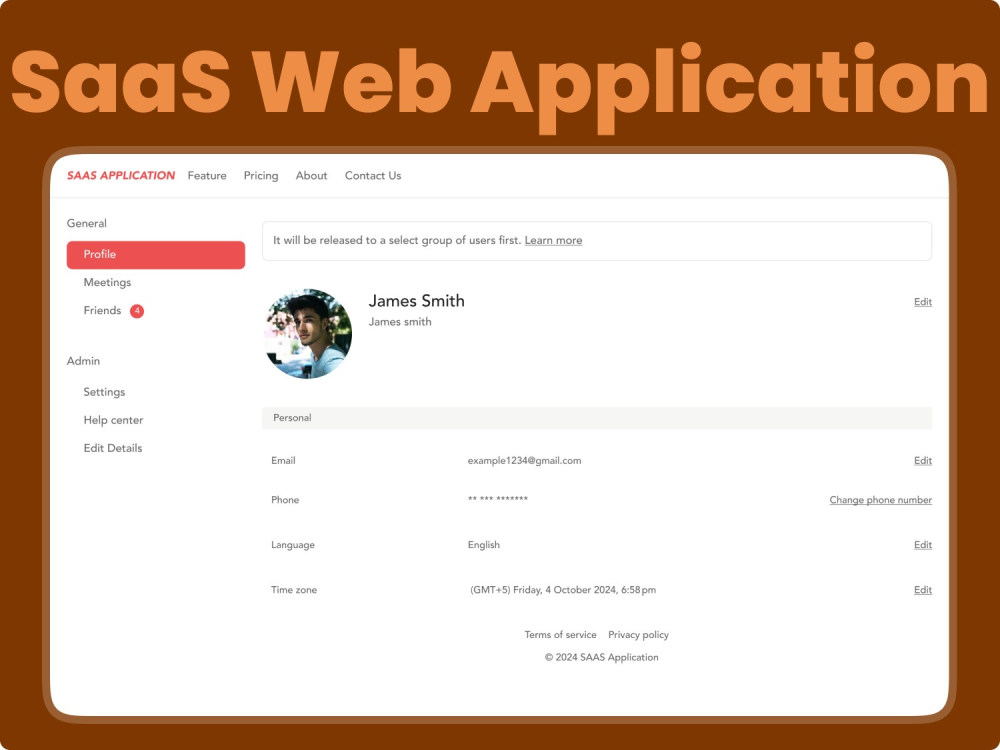Click the Phone field label
1000x750 pixels.
[285, 500]
